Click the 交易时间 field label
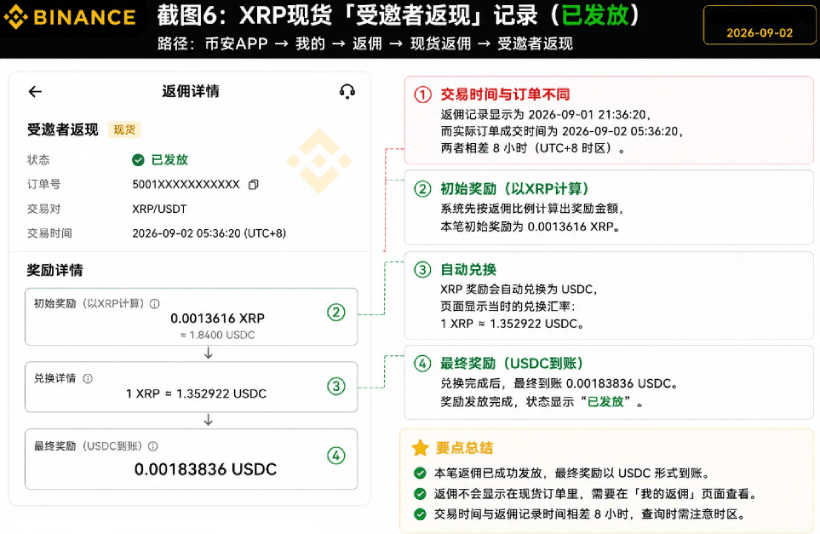 (x=50, y=233)
